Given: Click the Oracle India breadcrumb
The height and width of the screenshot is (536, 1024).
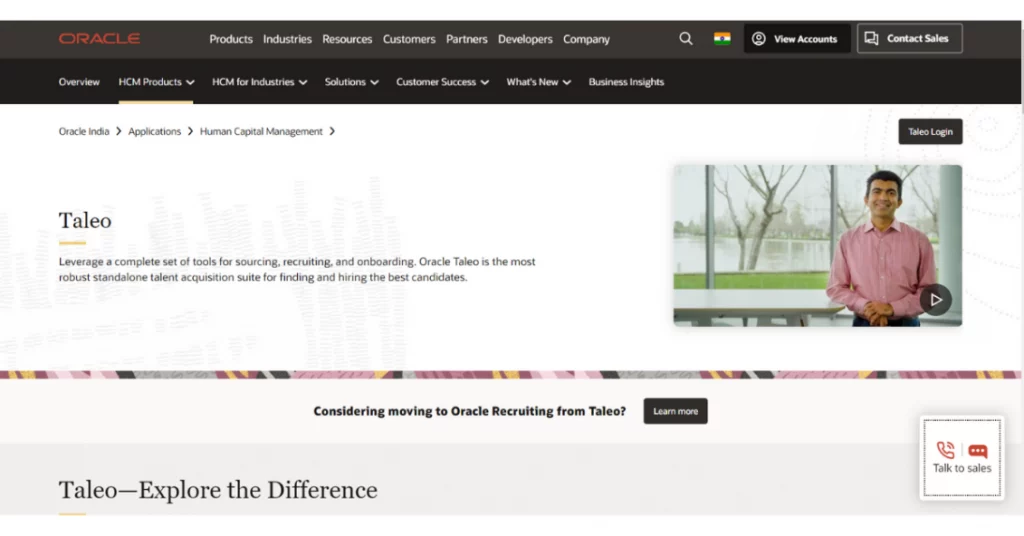Looking at the screenshot, I should pyautogui.click(x=84, y=131).
